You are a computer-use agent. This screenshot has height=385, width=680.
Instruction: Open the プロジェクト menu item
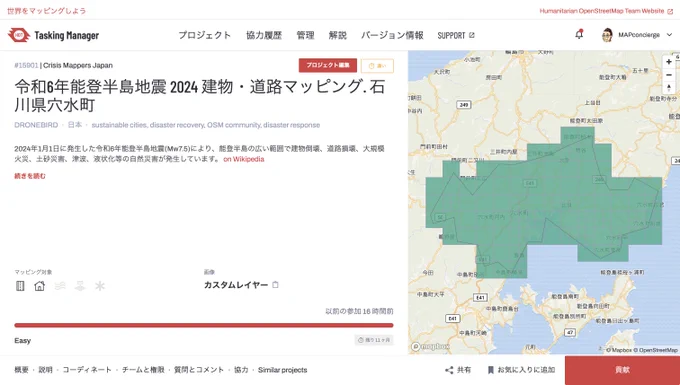tap(205, 35)
